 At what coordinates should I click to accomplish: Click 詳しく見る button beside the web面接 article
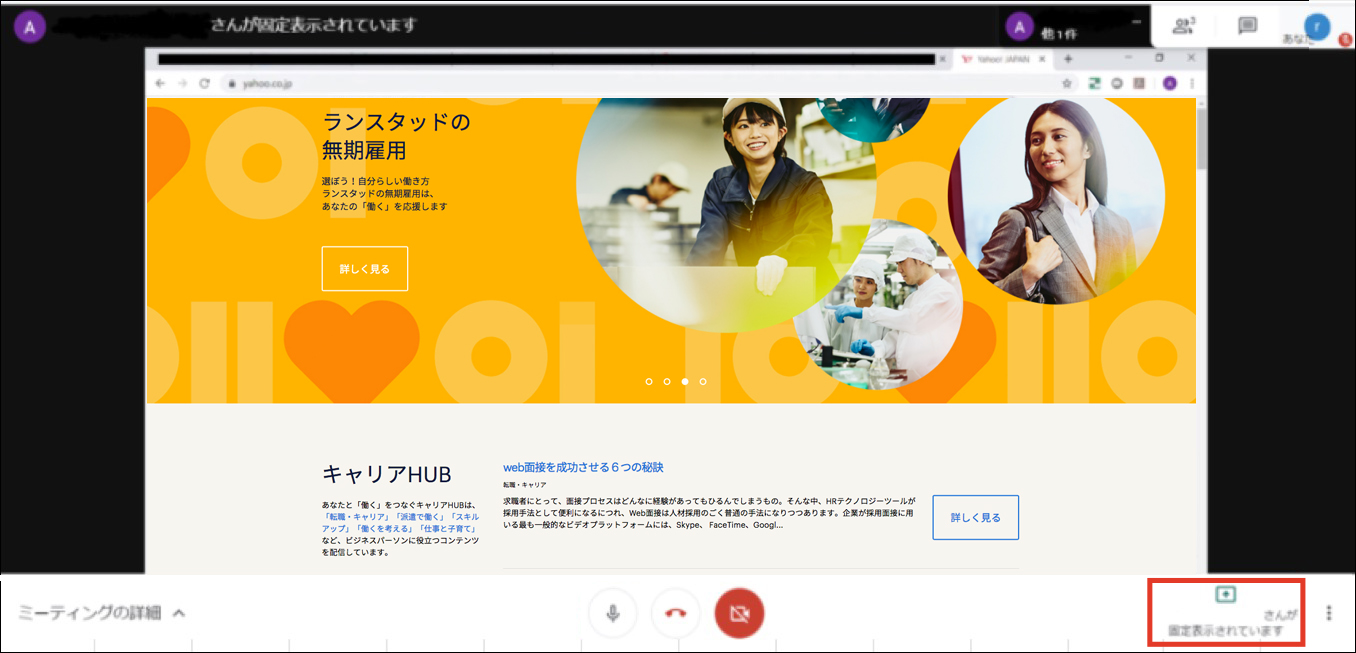[x=975, y=517]
